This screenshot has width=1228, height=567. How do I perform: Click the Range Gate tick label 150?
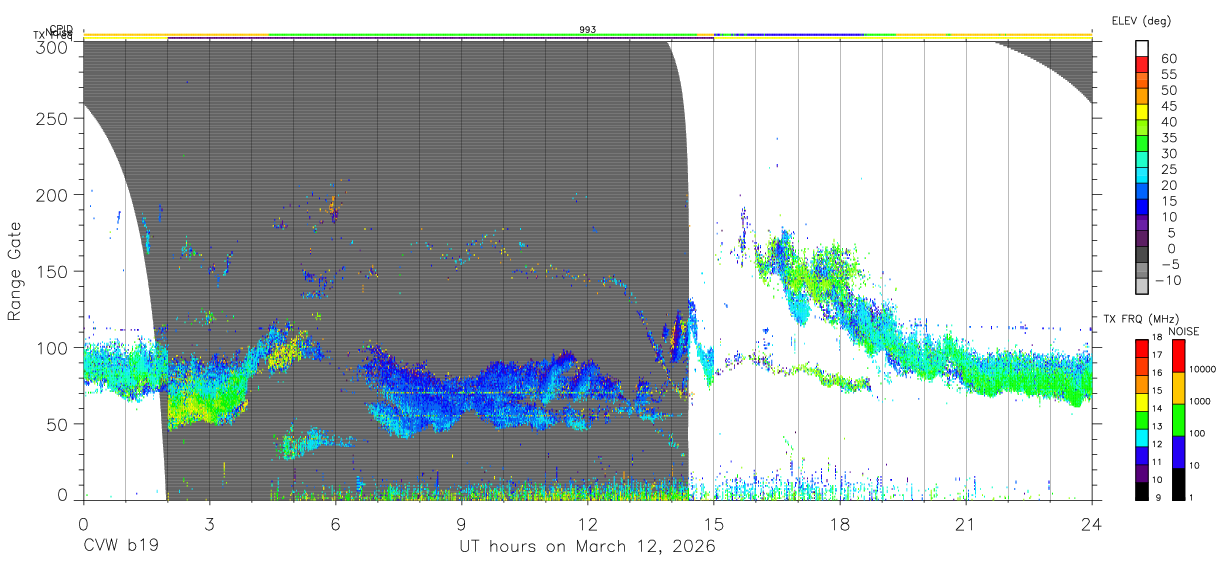tap(53, 271)
